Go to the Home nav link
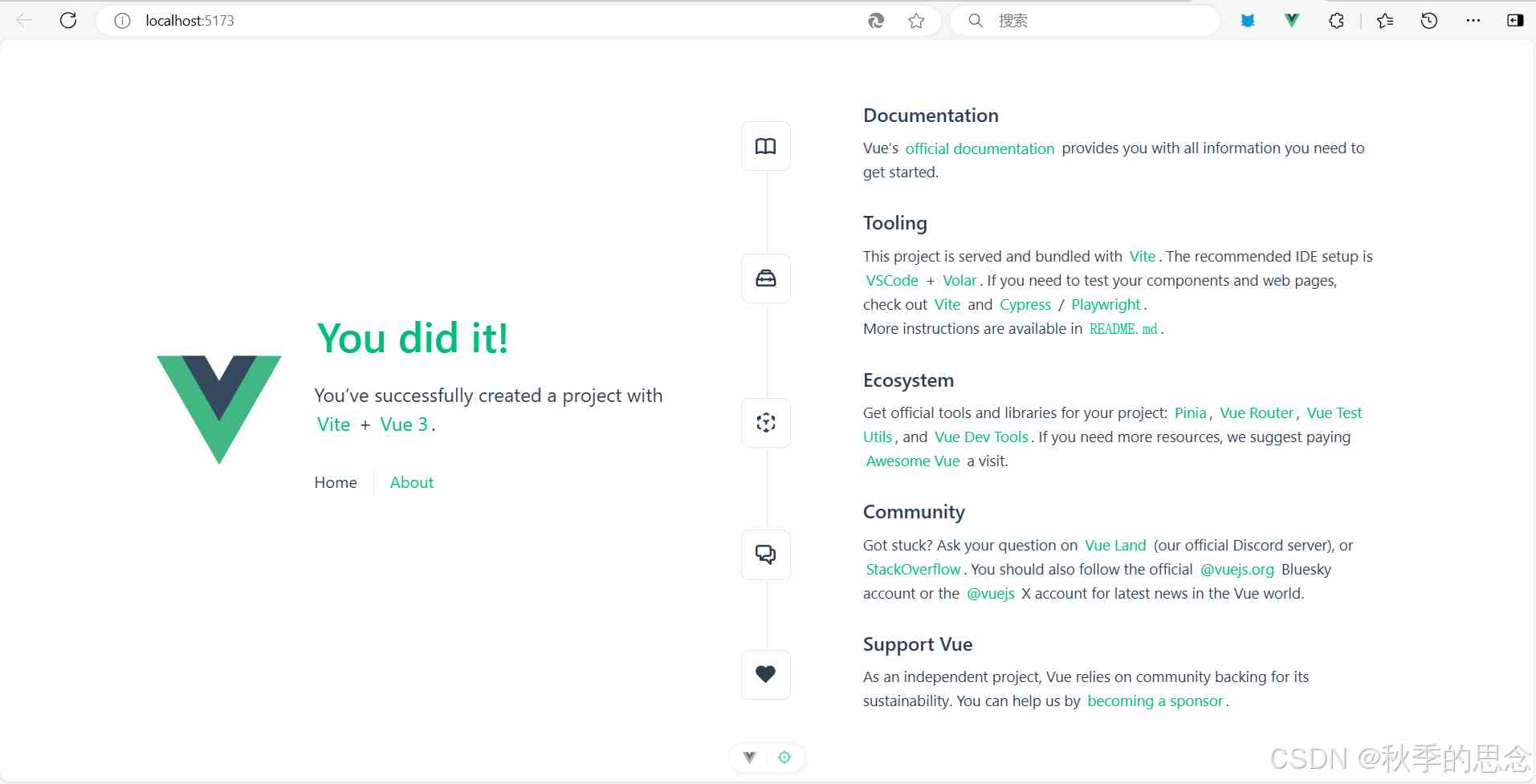Image resolution: width=1536 pixels, height=784 pixels. click(336, 482)
